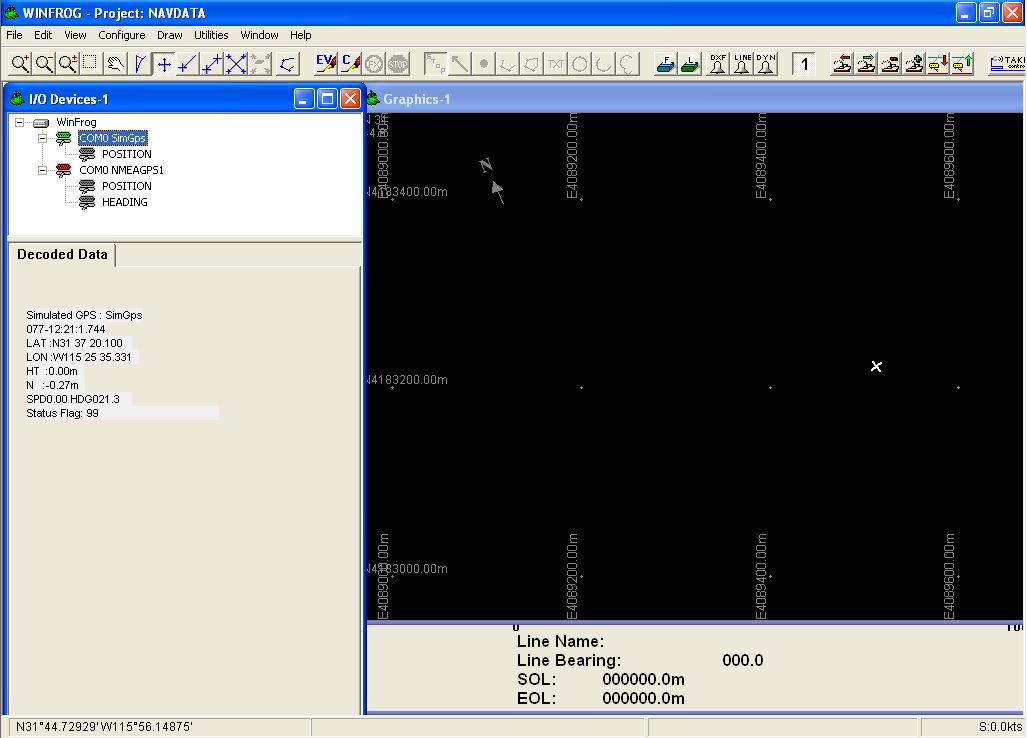Collapse the COM0 NMEAGPS1 branch

coord(43,170)
